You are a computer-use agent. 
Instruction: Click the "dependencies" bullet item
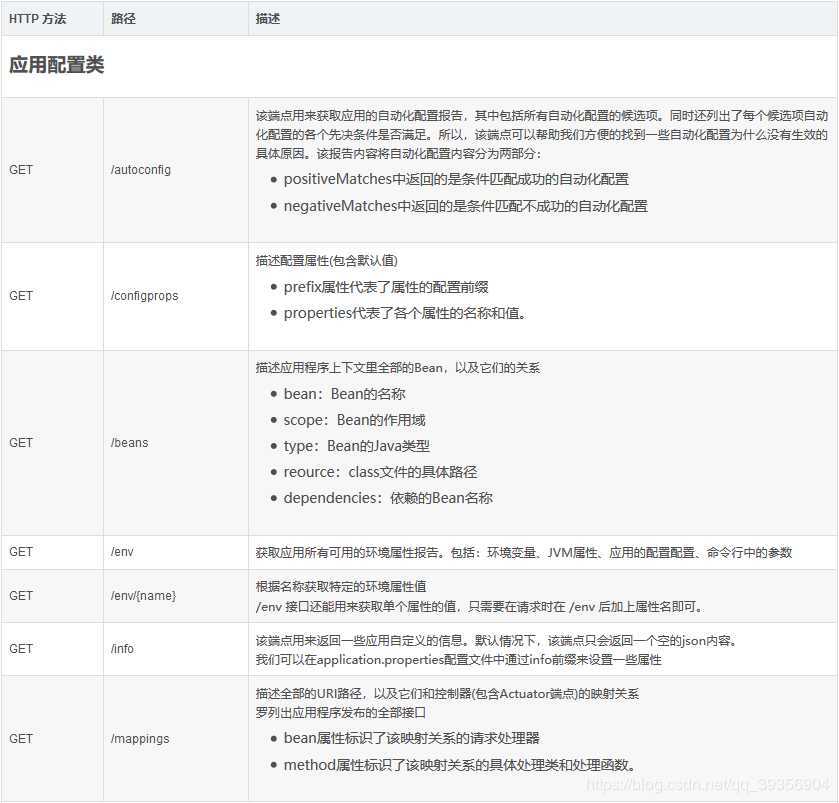click(x=388, y=498)
